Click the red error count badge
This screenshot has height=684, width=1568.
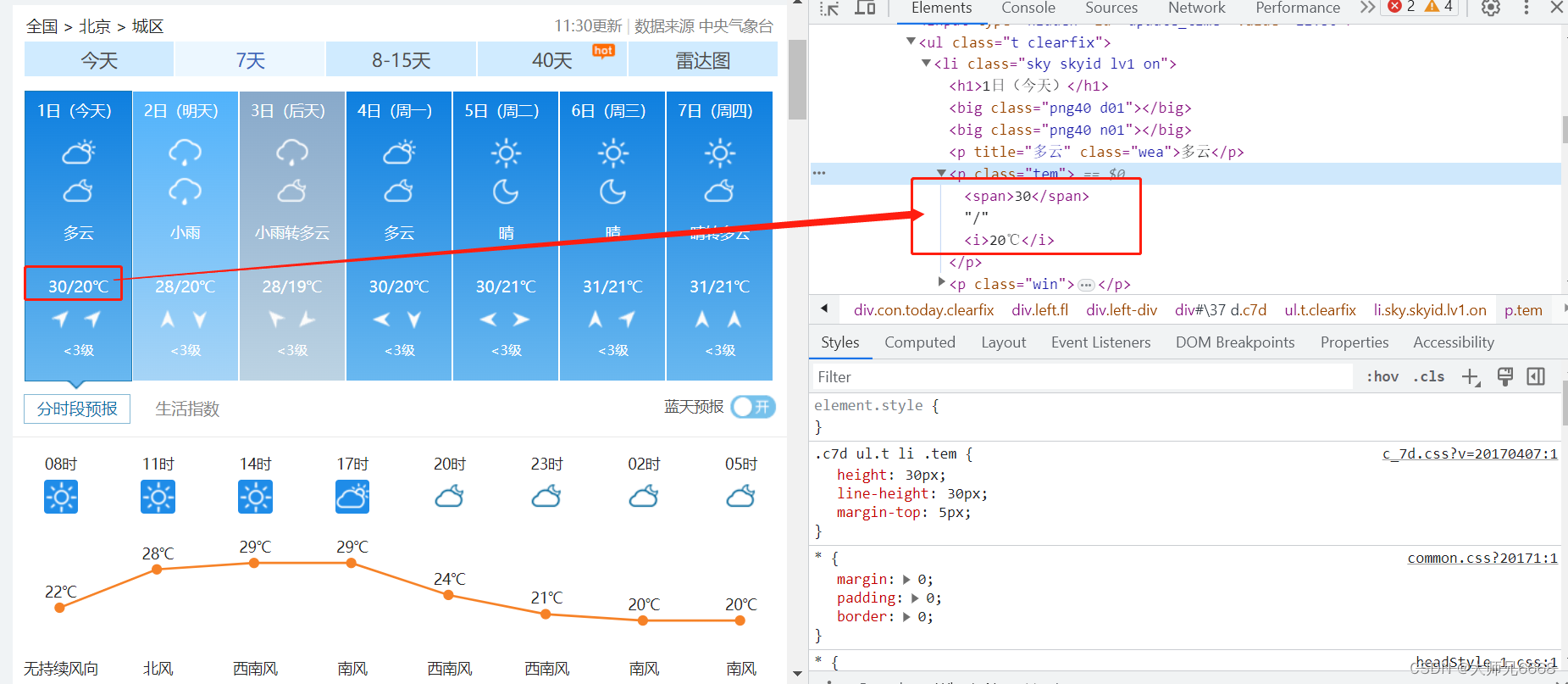pyautogui.click(x=1401, y=7)
